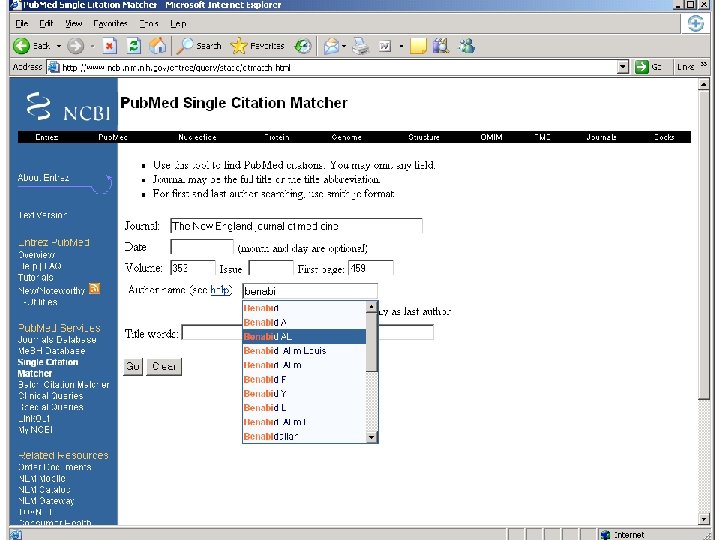Click the Go button below Title words
This screenshot has width=720, height=540.
tap(133, 366)
